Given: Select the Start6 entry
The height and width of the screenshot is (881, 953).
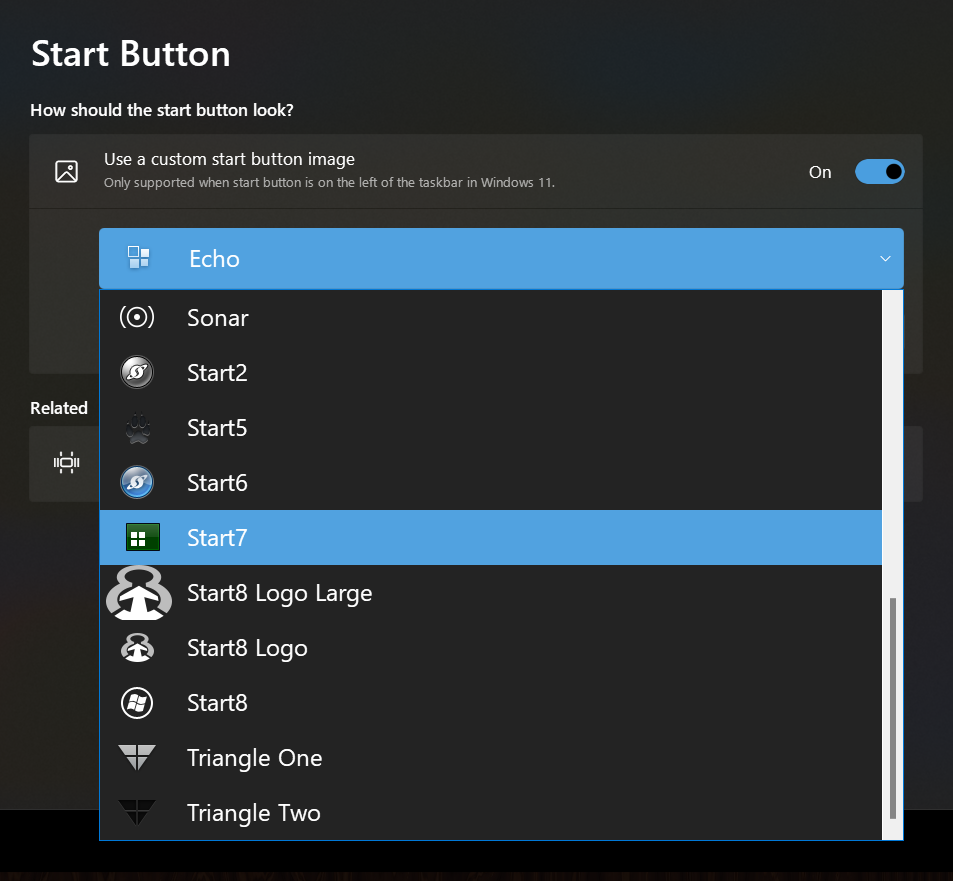Looking at the screenshot, I should pyautogui.click(x=490, y=482).
